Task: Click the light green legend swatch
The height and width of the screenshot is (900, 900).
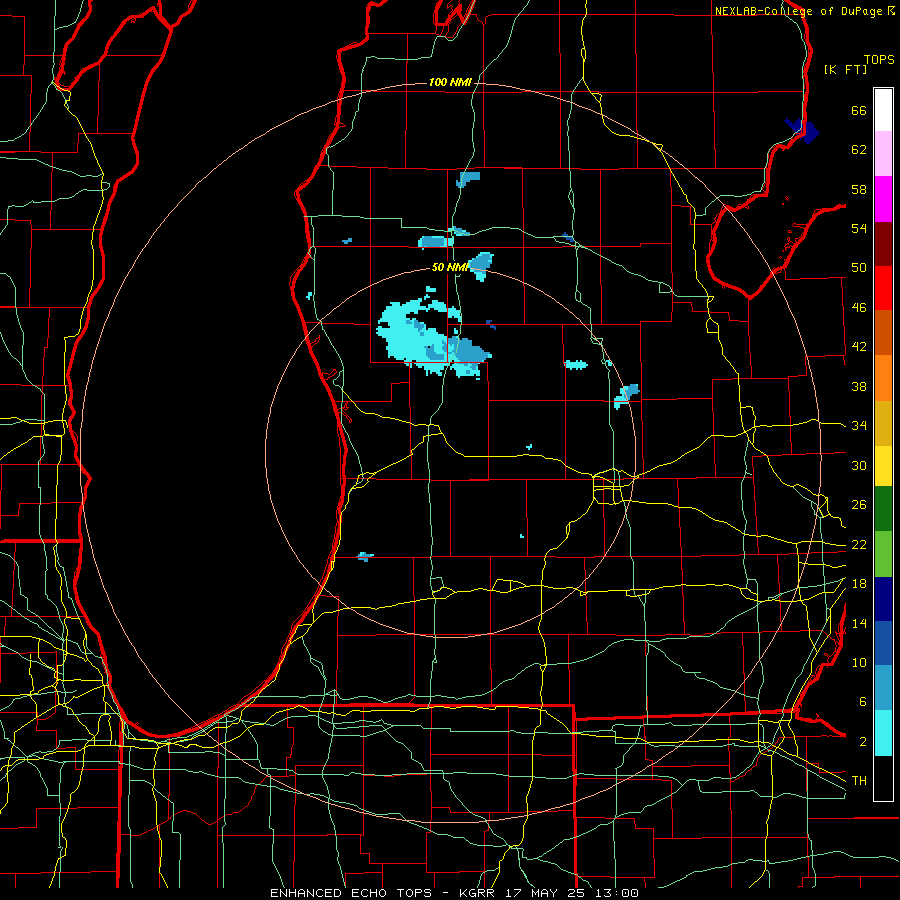Action: 883,554
